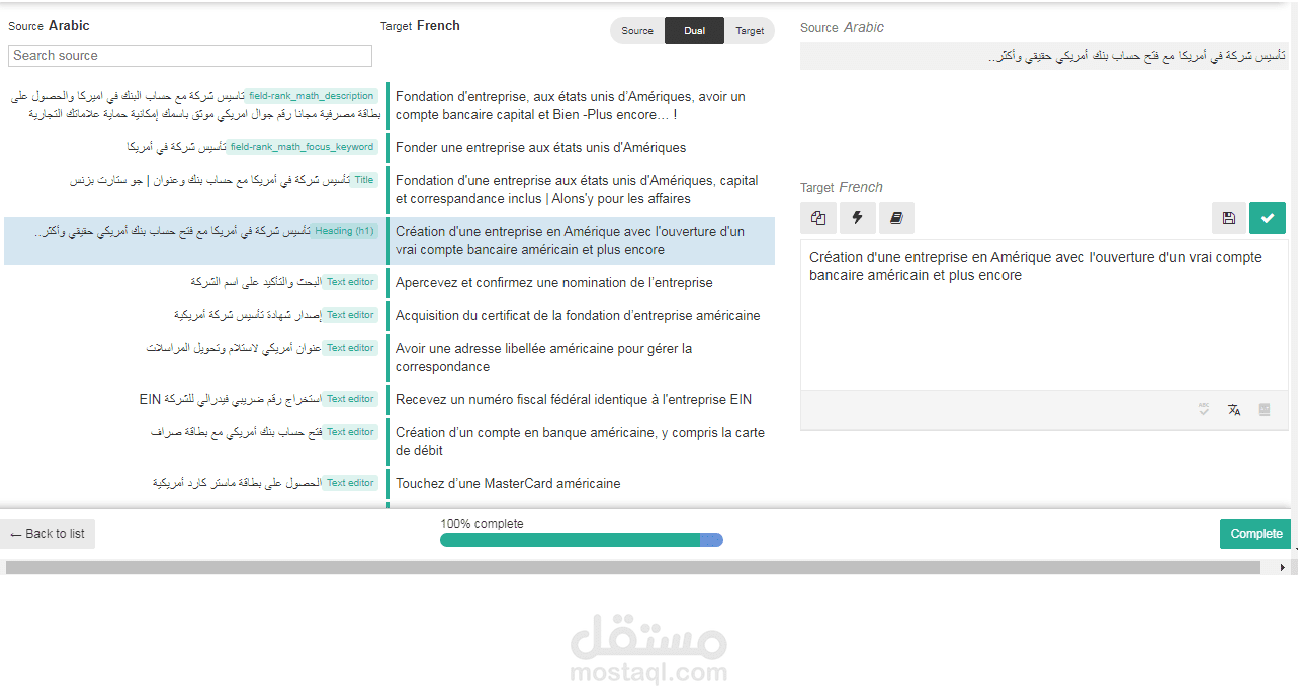Confirm translation with green checkmark button
The height and width of the screenshot is (700, 1298).
[x=1267, y=218]
